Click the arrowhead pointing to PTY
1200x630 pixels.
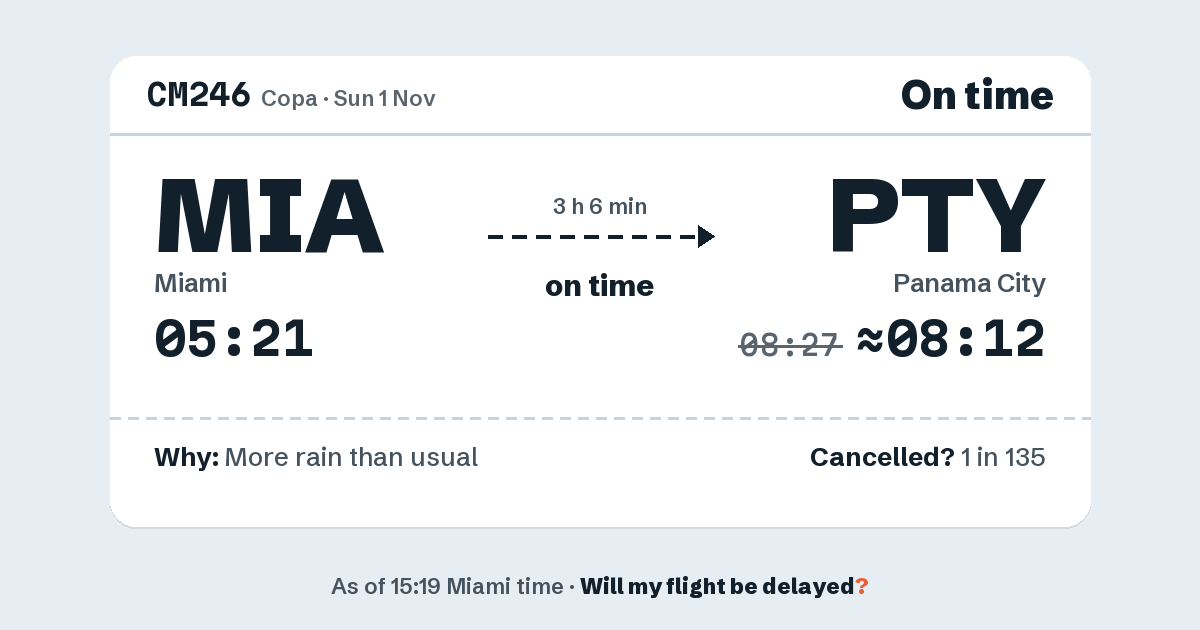coord(706,237)
